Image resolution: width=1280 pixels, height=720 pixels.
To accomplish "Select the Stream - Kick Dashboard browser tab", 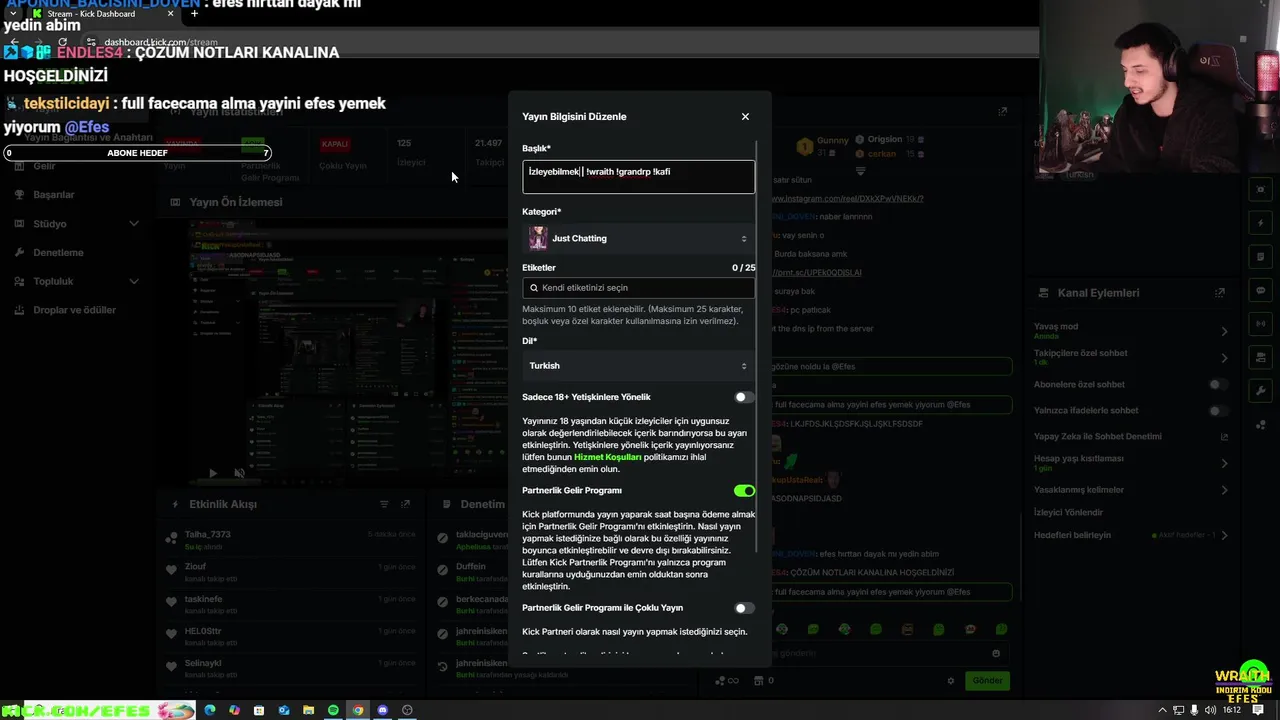I will [102, 14].
